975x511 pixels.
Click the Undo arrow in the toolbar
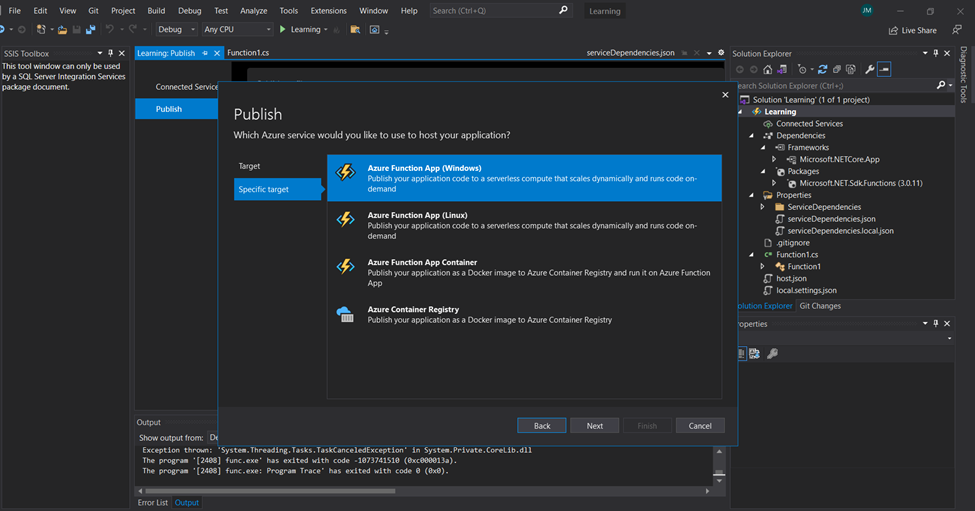pos(109,29)
